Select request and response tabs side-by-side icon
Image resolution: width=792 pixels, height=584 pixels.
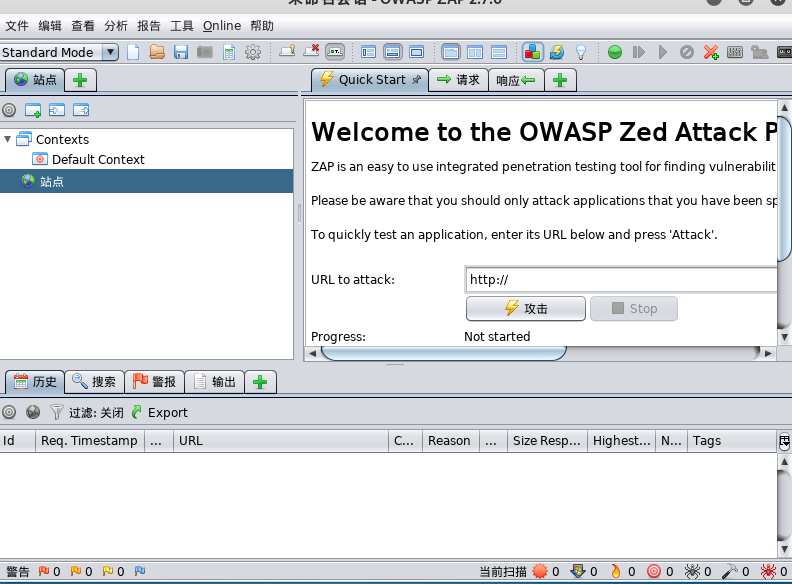point(451,52)
